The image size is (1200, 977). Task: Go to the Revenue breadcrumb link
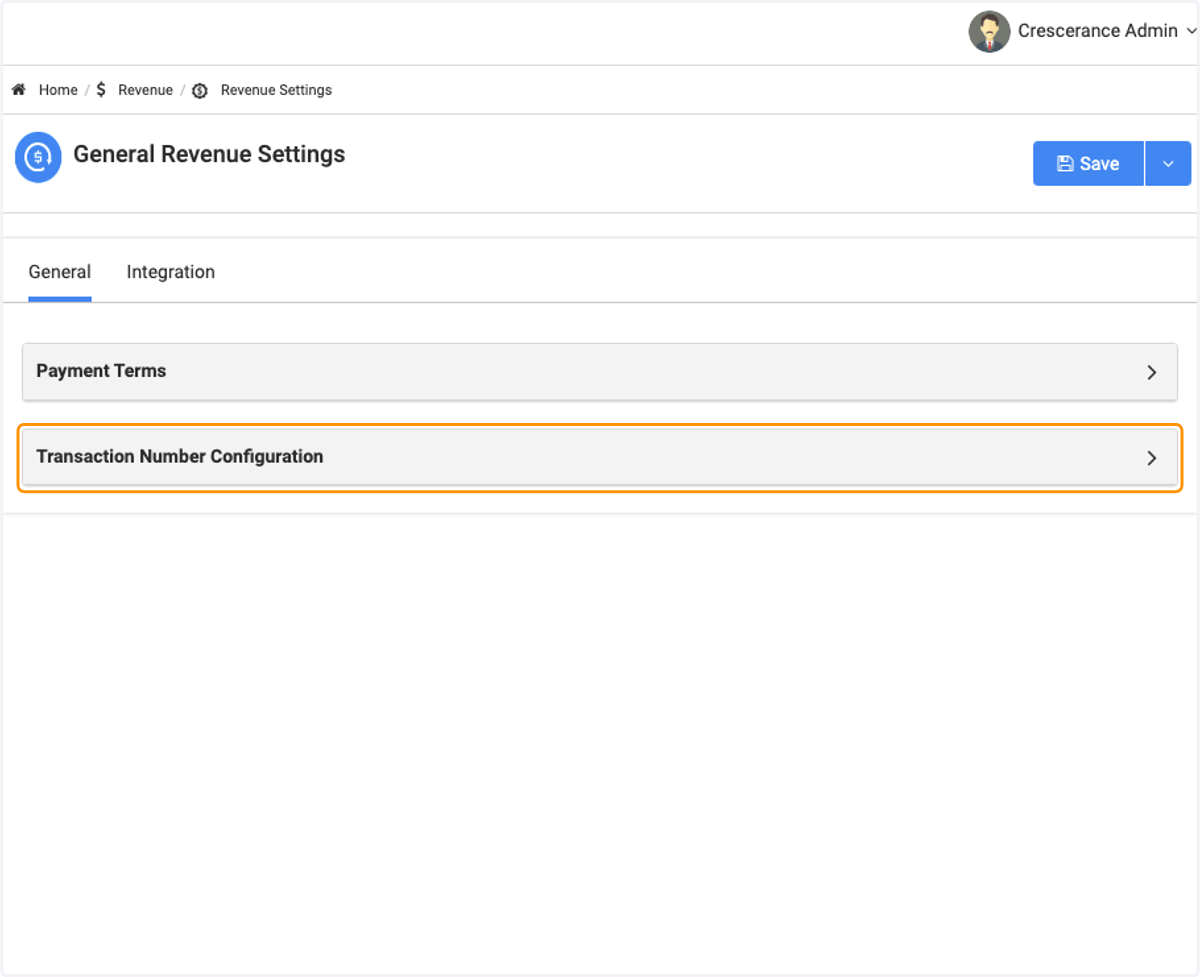146,90
